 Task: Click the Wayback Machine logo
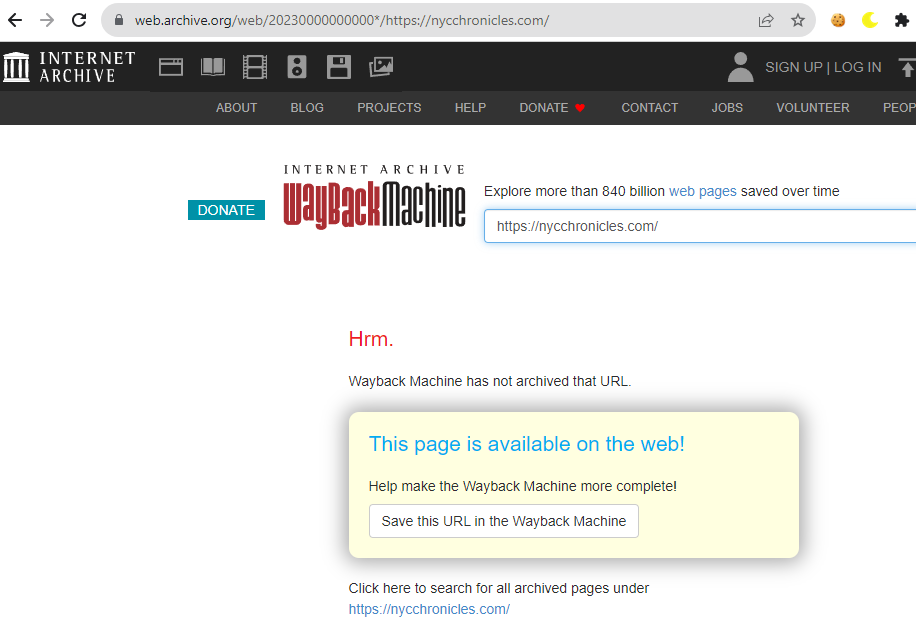coord(374,198)
